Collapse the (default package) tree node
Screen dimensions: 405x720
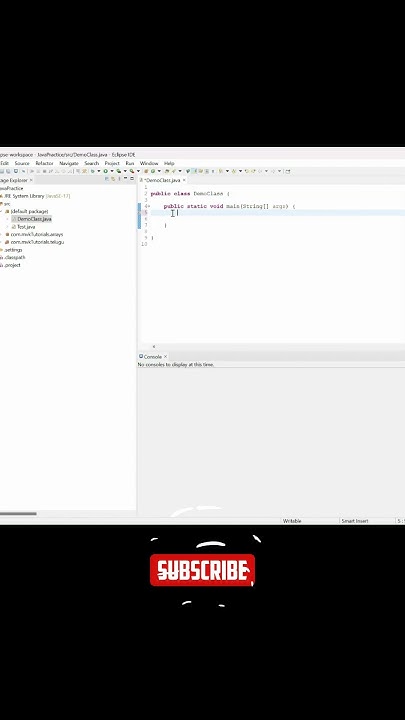point(2,211)
